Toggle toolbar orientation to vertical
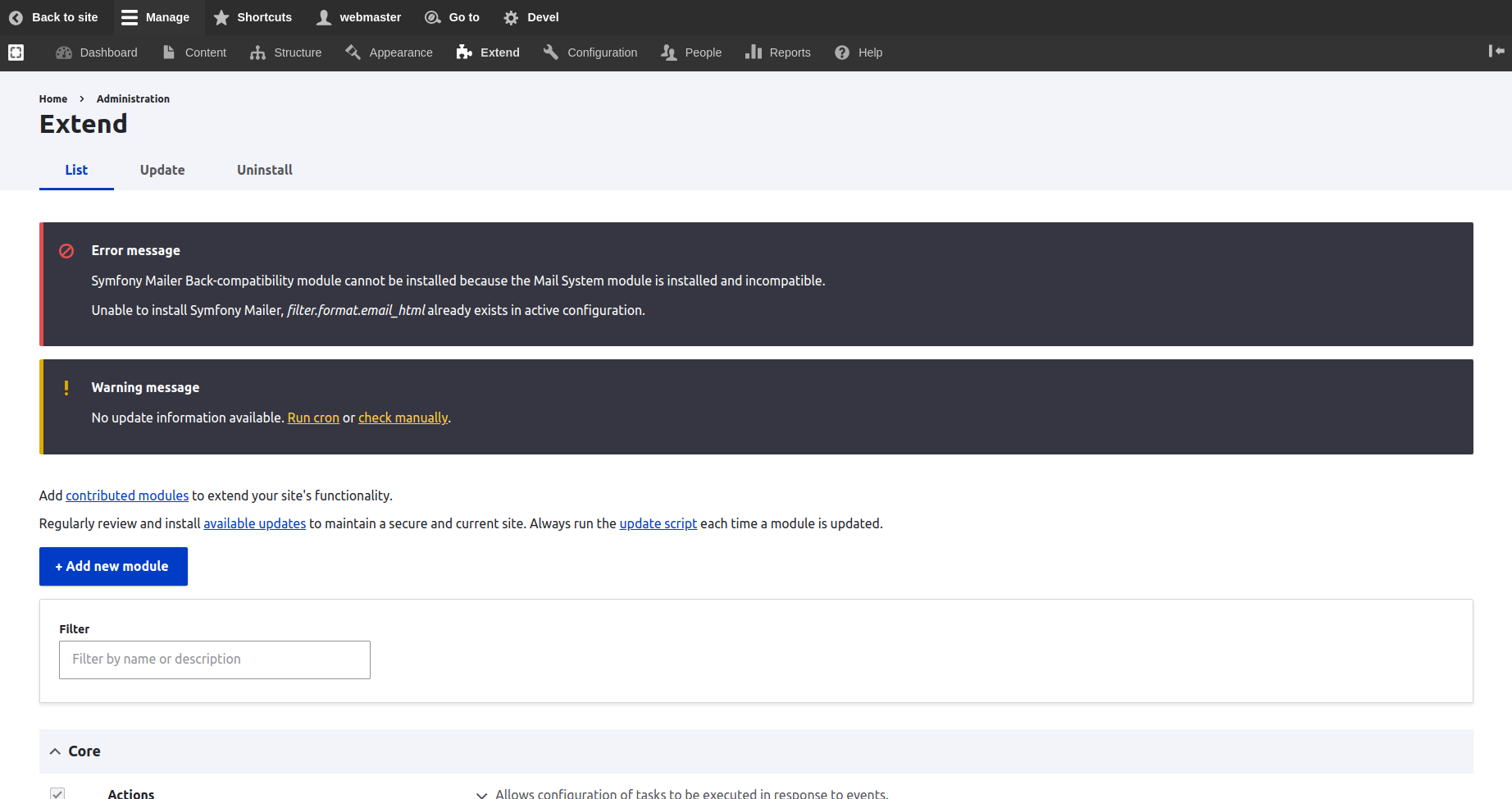 [1496, 51]
